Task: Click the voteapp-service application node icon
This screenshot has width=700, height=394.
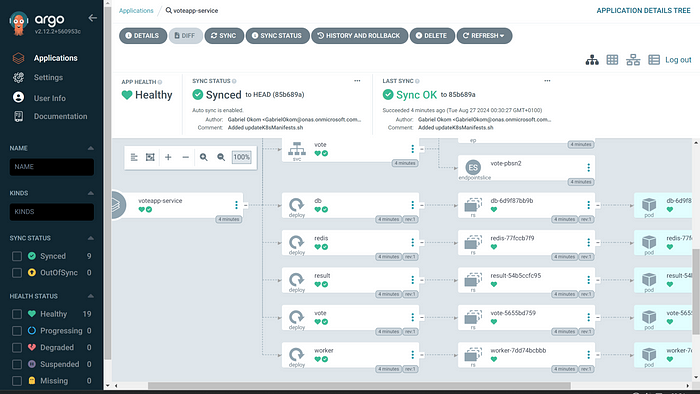Action: [117, 205]
